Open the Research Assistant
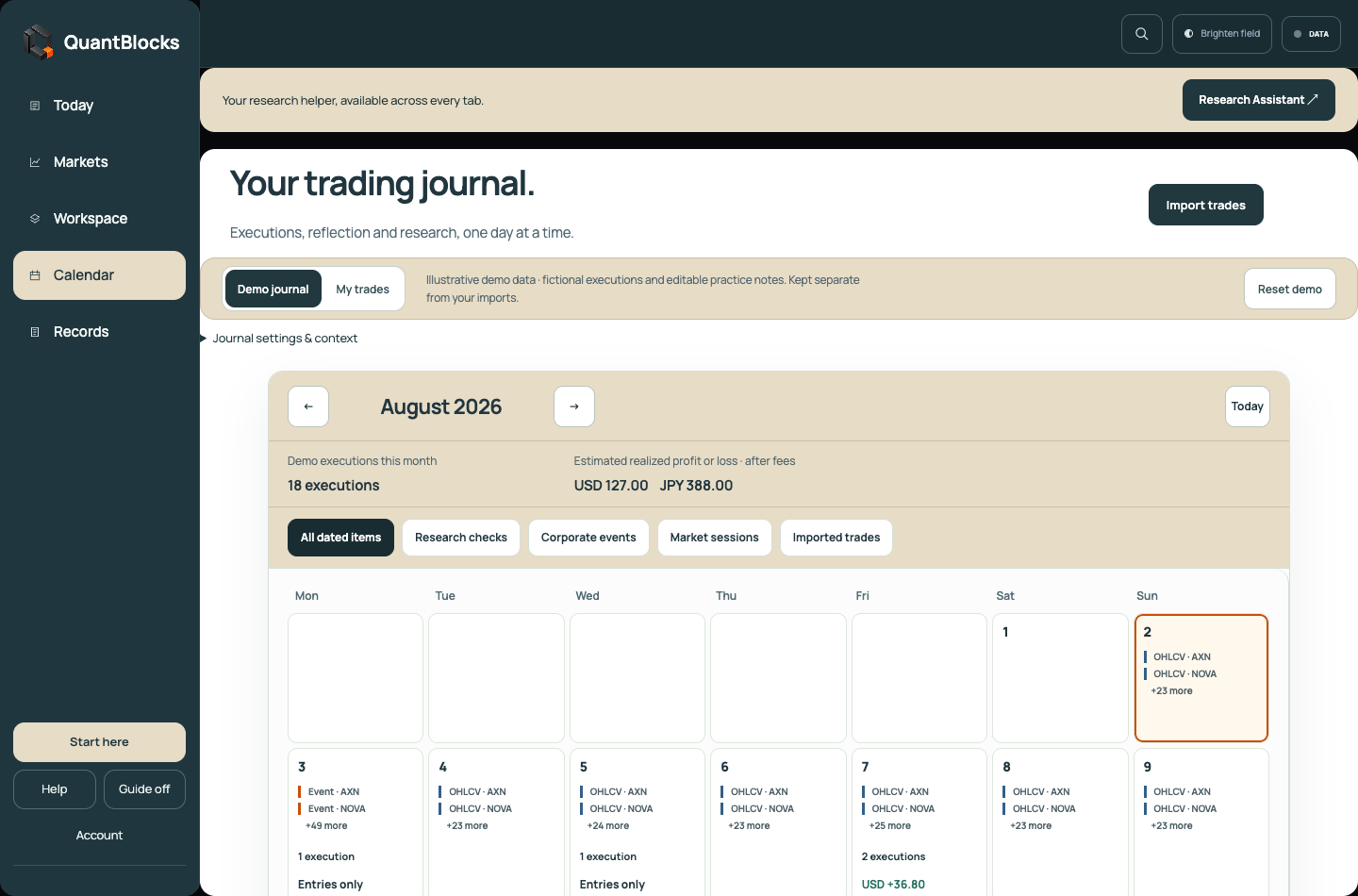This screenshot has height=896, width=1358. 1259,100
